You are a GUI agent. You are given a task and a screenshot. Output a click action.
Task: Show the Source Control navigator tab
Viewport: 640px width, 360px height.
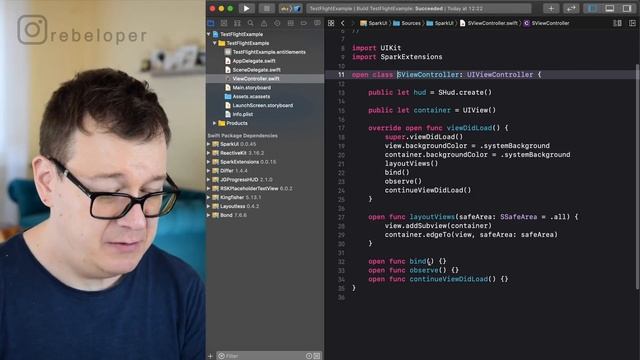tap(224, 23)
